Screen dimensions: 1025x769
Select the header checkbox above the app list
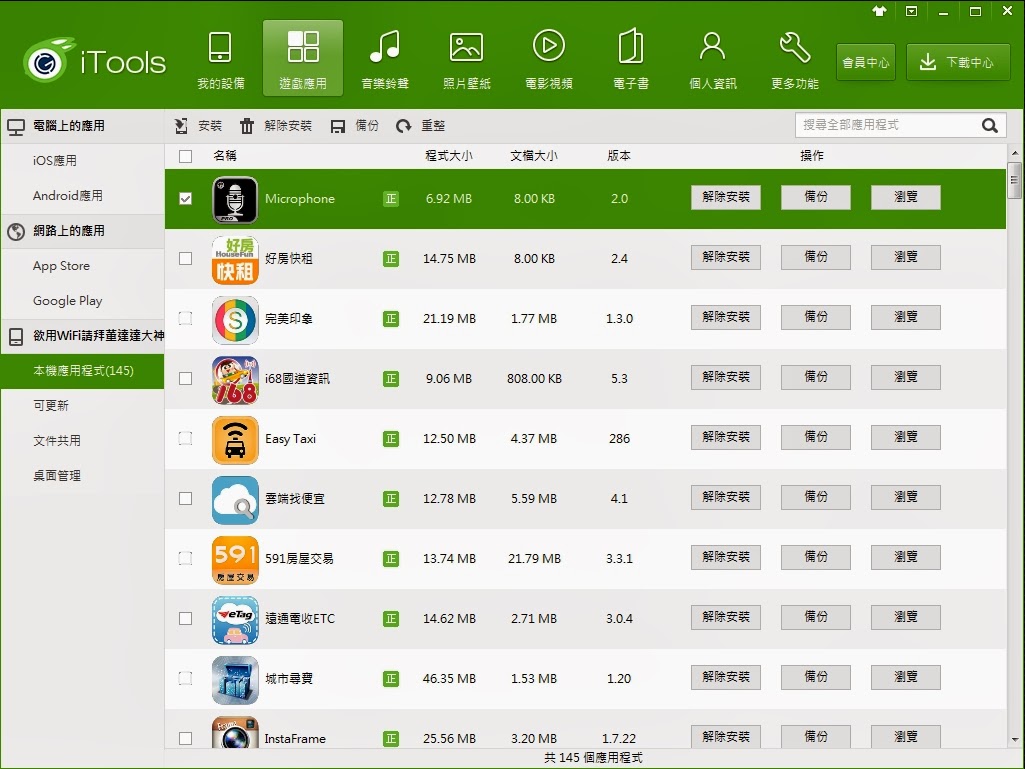tap(185, 157)
